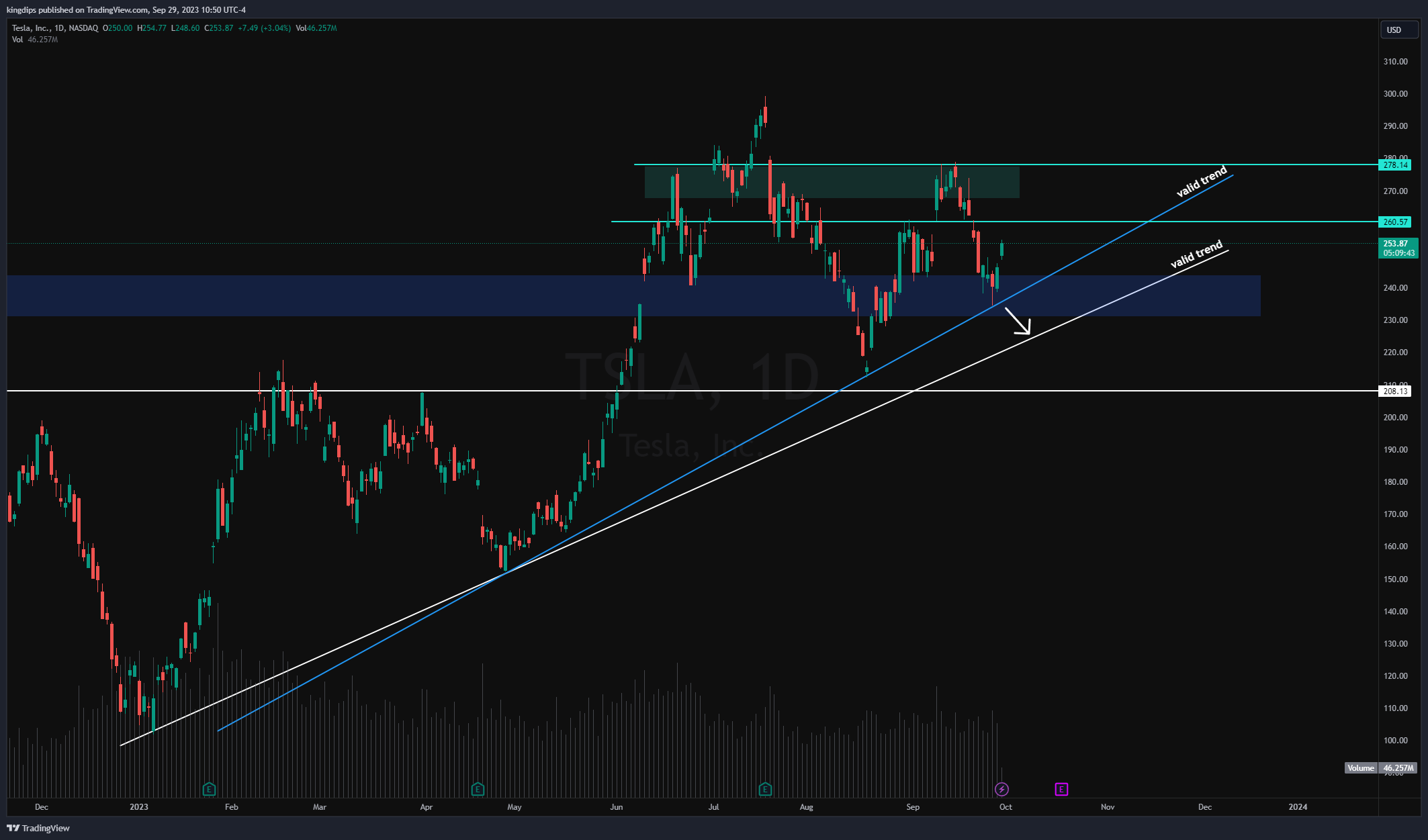Click the 2024 label on the time axis
Screen dimensions: 1428x840
tap(1298, 807)
